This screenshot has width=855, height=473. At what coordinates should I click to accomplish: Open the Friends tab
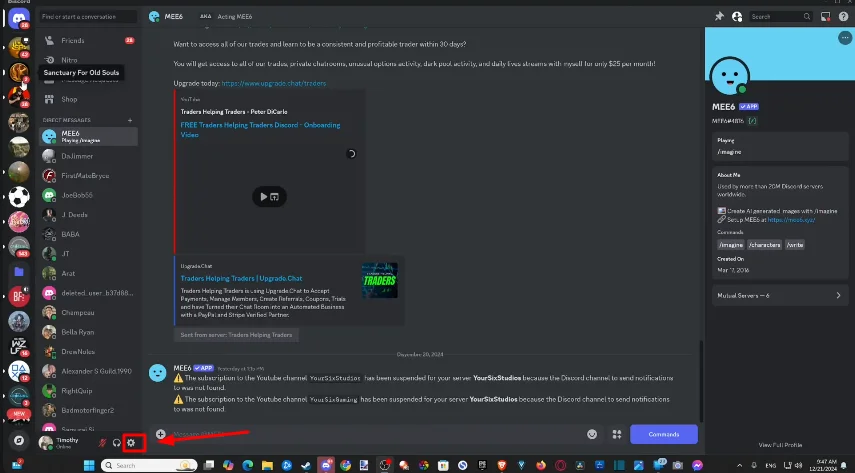pos(89,40)
